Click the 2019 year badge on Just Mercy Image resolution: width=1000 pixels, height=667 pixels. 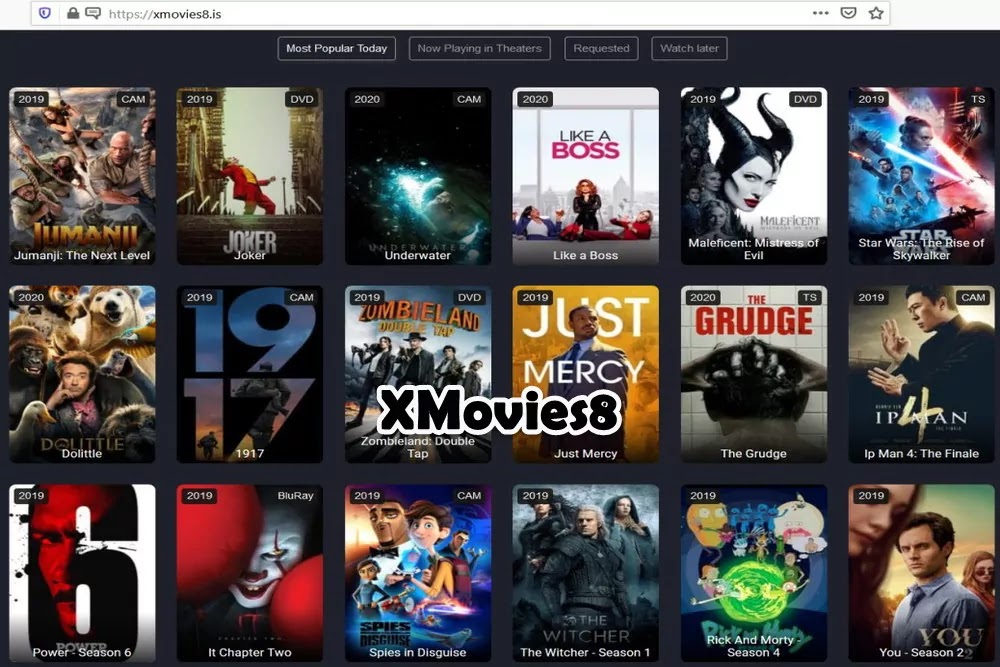click(x=535, y=297)
